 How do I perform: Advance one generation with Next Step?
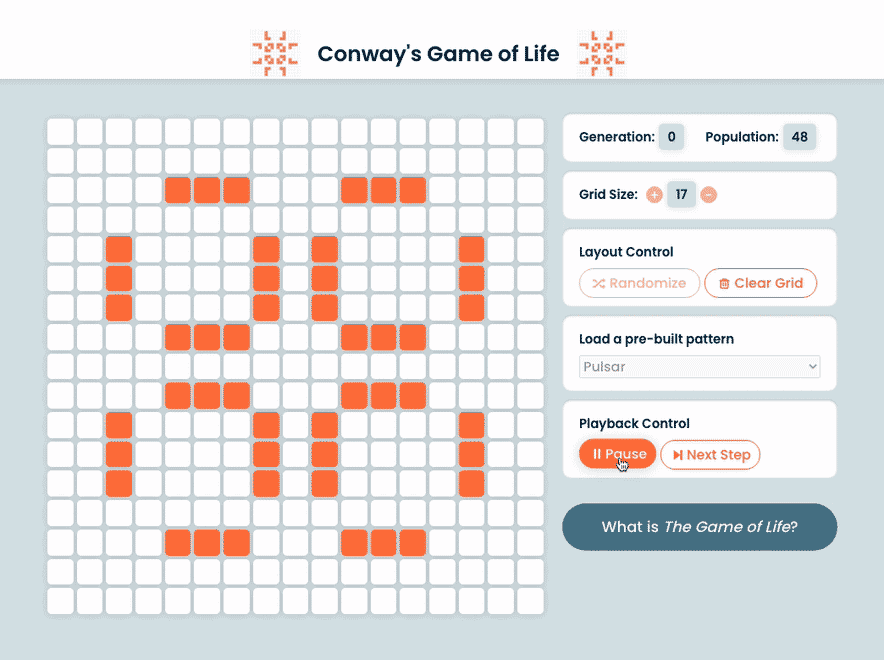[710, 455]
